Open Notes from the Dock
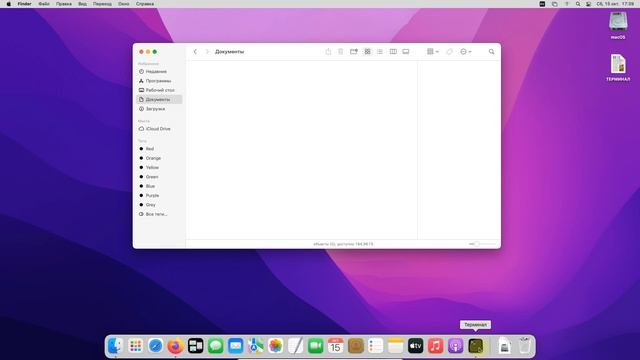640x360 pixels. pos(396,346)
